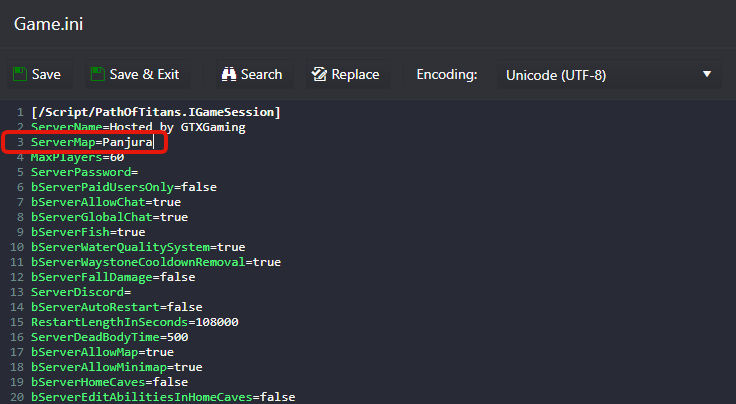
Task: Click the bServerPaidUsersOnly=false line
Action: 124,187
